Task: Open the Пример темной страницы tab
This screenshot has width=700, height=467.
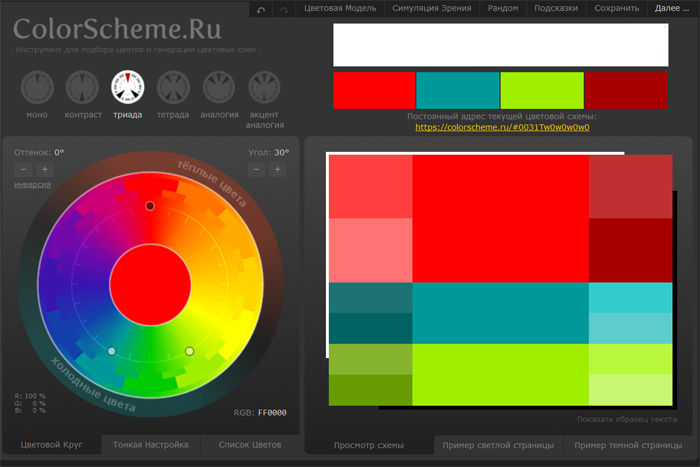Action: click(x=628, y=445)
